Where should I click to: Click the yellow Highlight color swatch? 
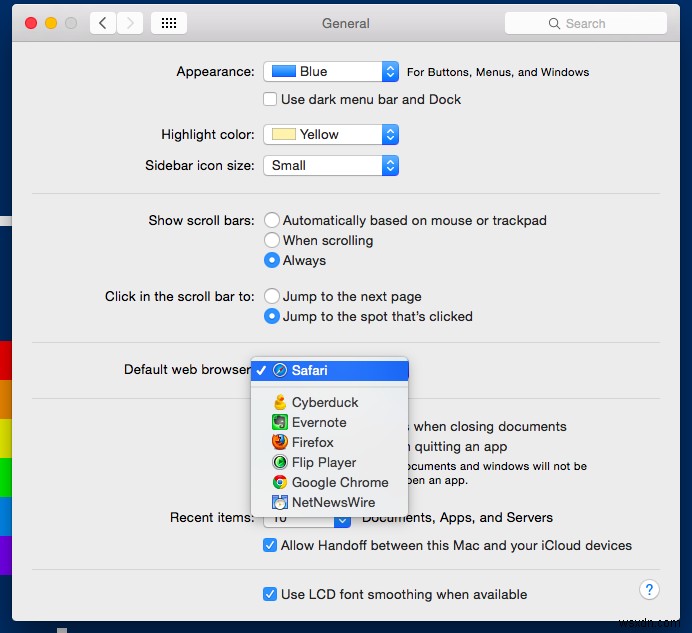click(x=283, y=134)
